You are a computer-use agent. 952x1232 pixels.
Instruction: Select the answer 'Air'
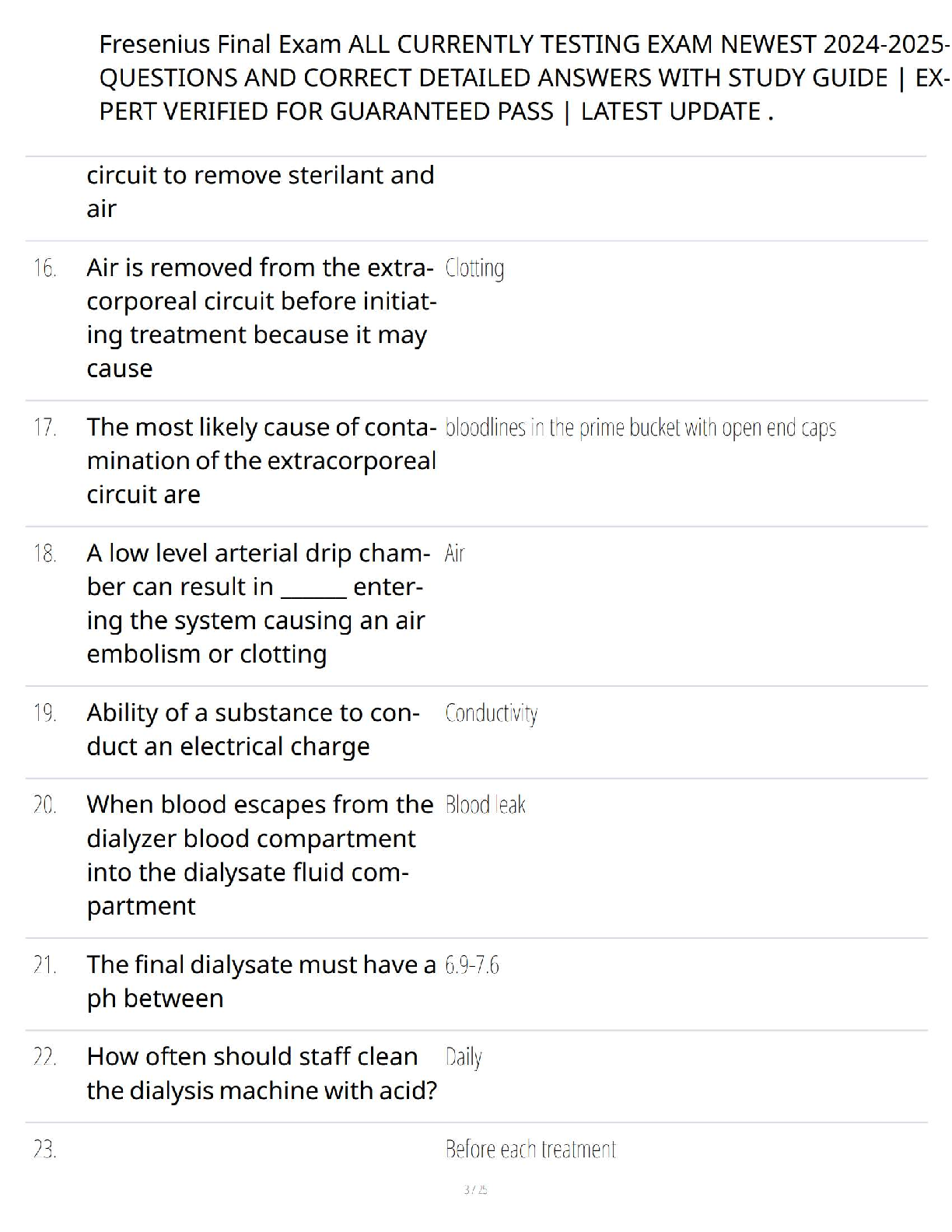[455, 554]
